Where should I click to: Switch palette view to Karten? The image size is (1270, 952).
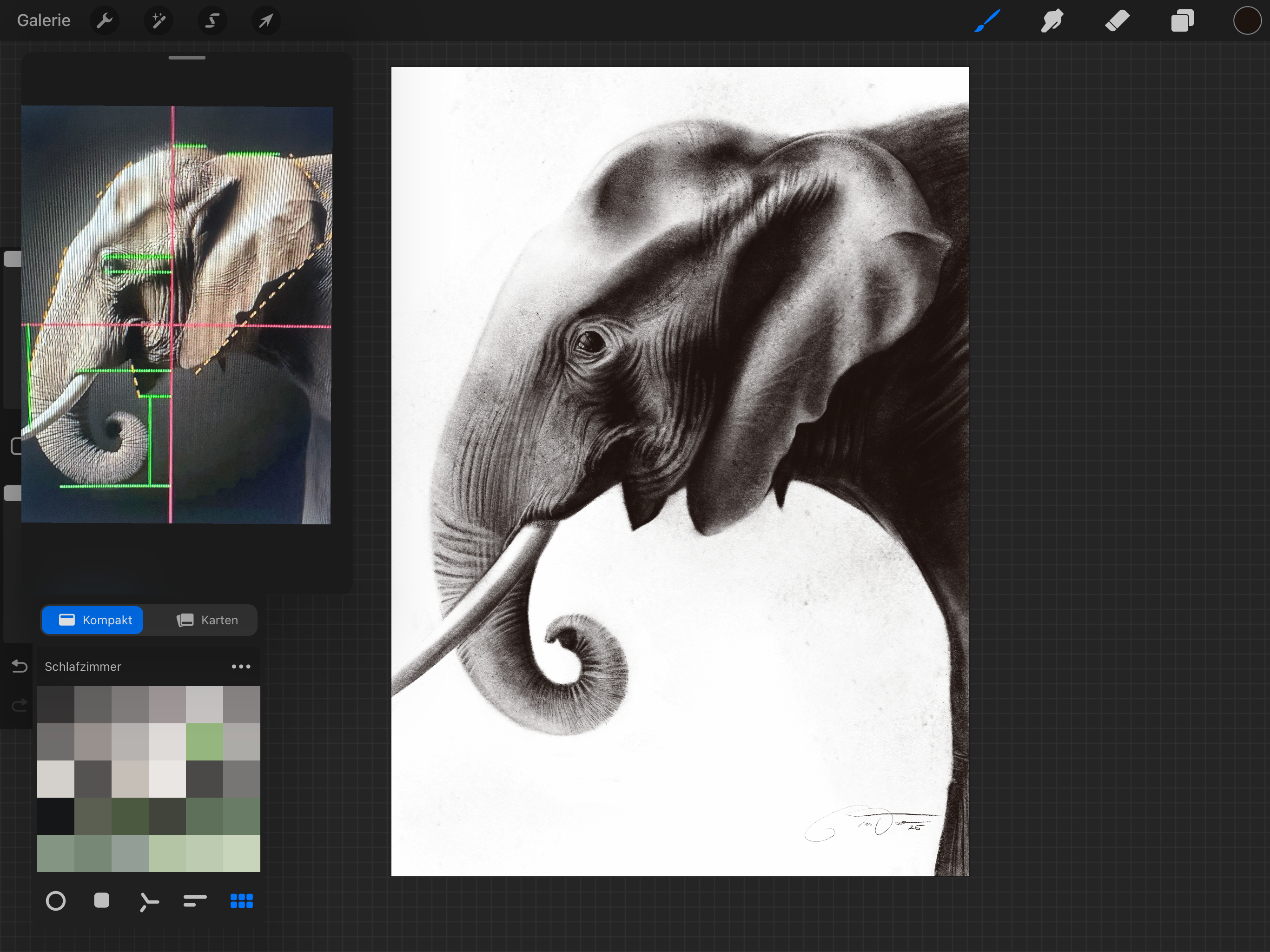point(207,620)
